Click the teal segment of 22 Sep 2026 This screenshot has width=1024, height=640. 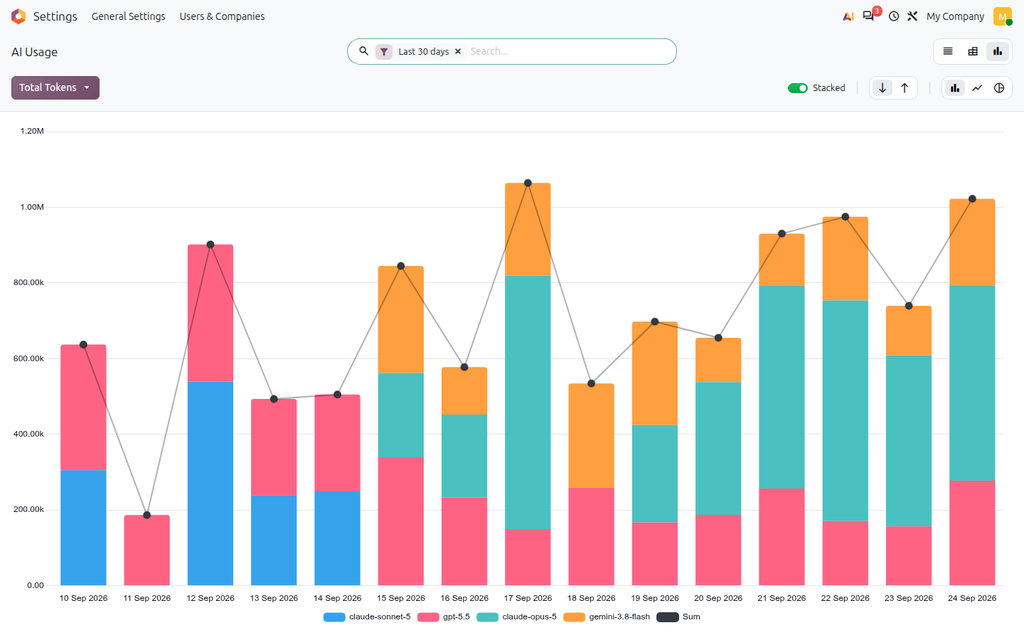pyautogui.click(x=845, y=411)
